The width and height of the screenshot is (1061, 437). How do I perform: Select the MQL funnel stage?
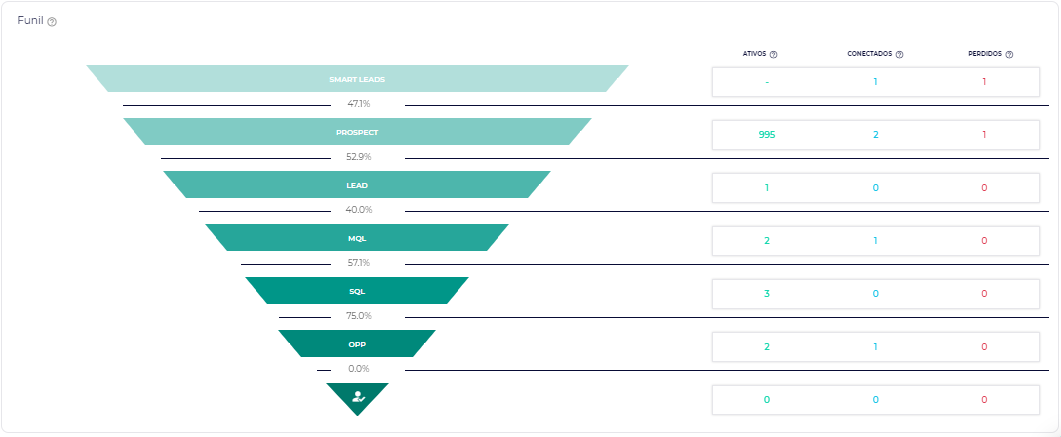[x=357, y=238]
